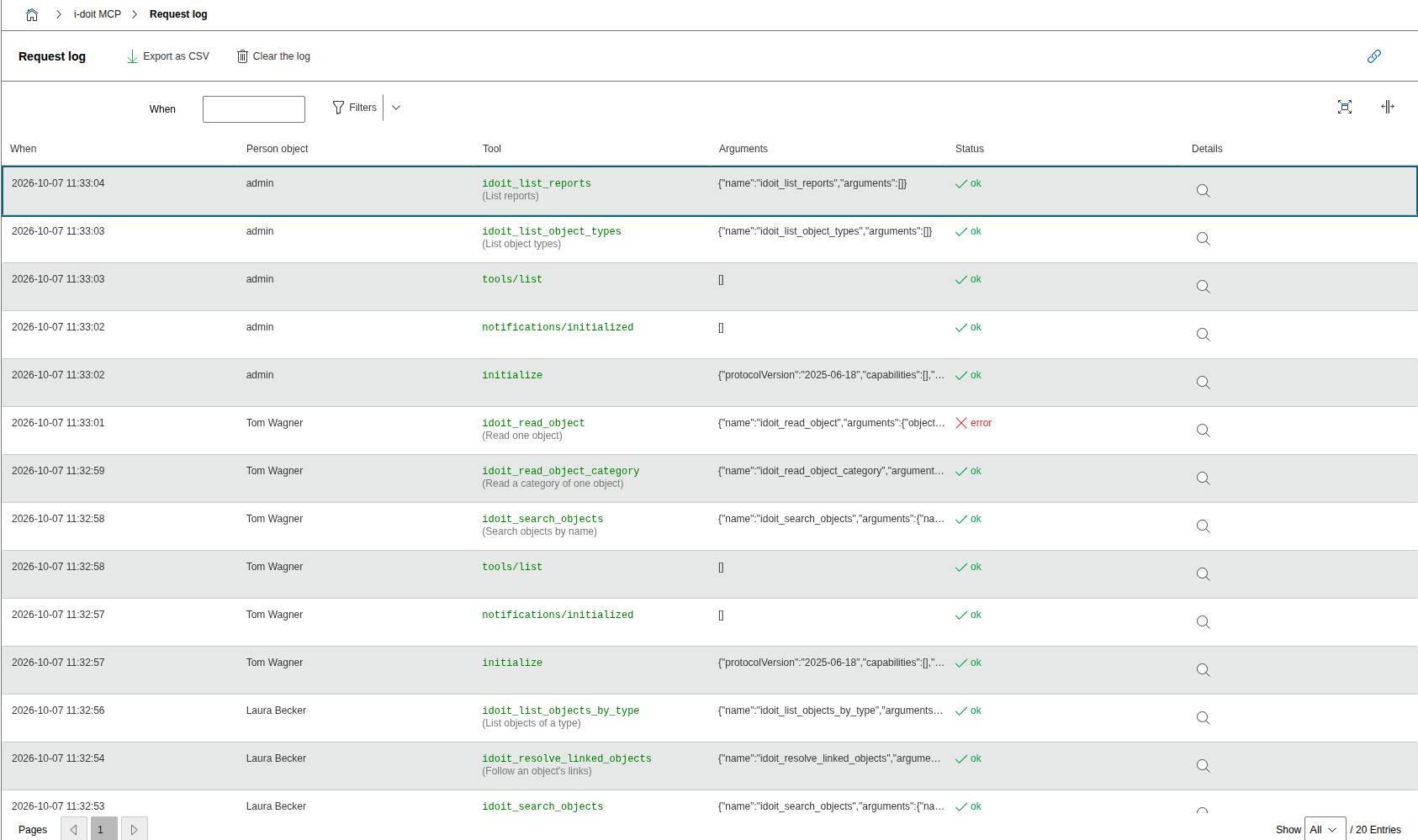Viewport: 1418px width, 840px height.
Task: Sort by the When column header
Action: (x=24, y=149)
